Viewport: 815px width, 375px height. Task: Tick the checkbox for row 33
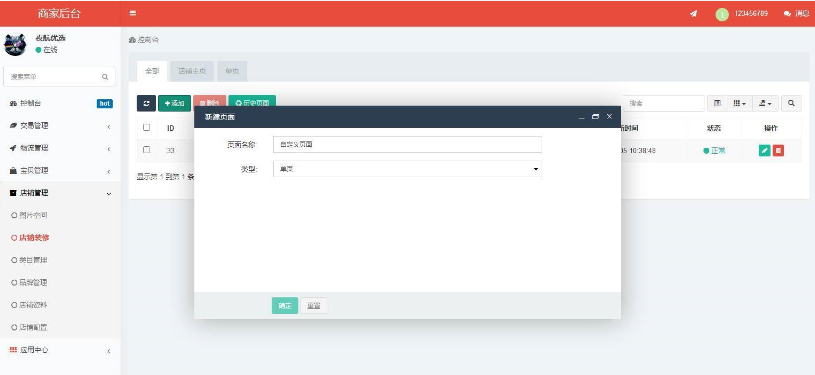[147, 150]
